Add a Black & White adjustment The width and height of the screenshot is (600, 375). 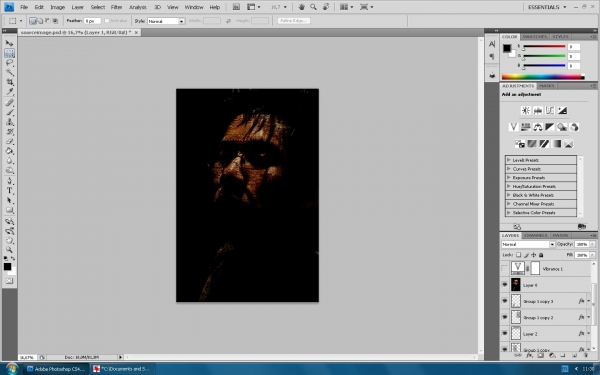(549, 127)
